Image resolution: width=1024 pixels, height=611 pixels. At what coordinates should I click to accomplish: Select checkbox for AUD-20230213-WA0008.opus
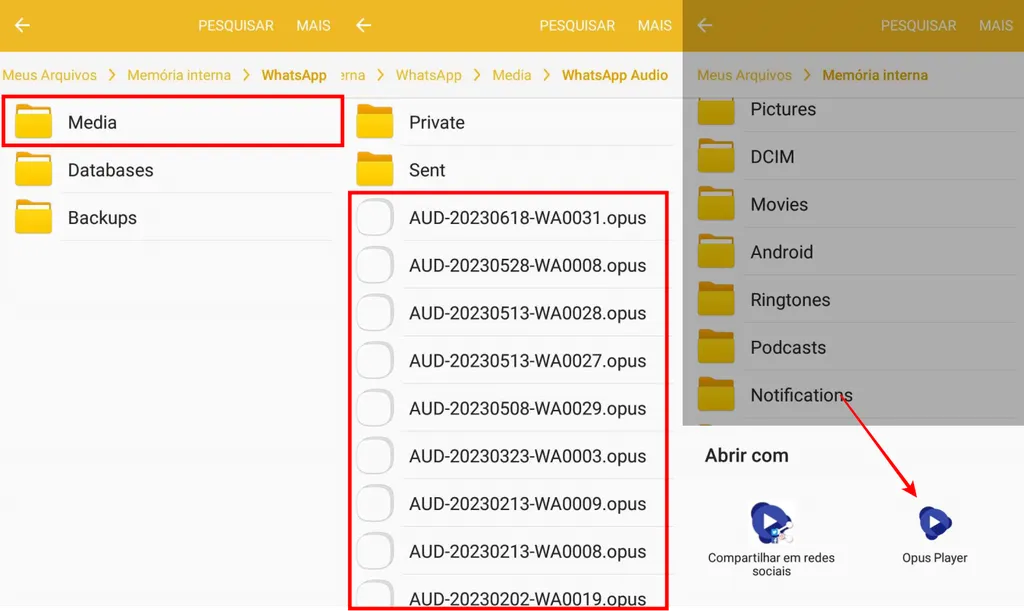tap(375, 551)
